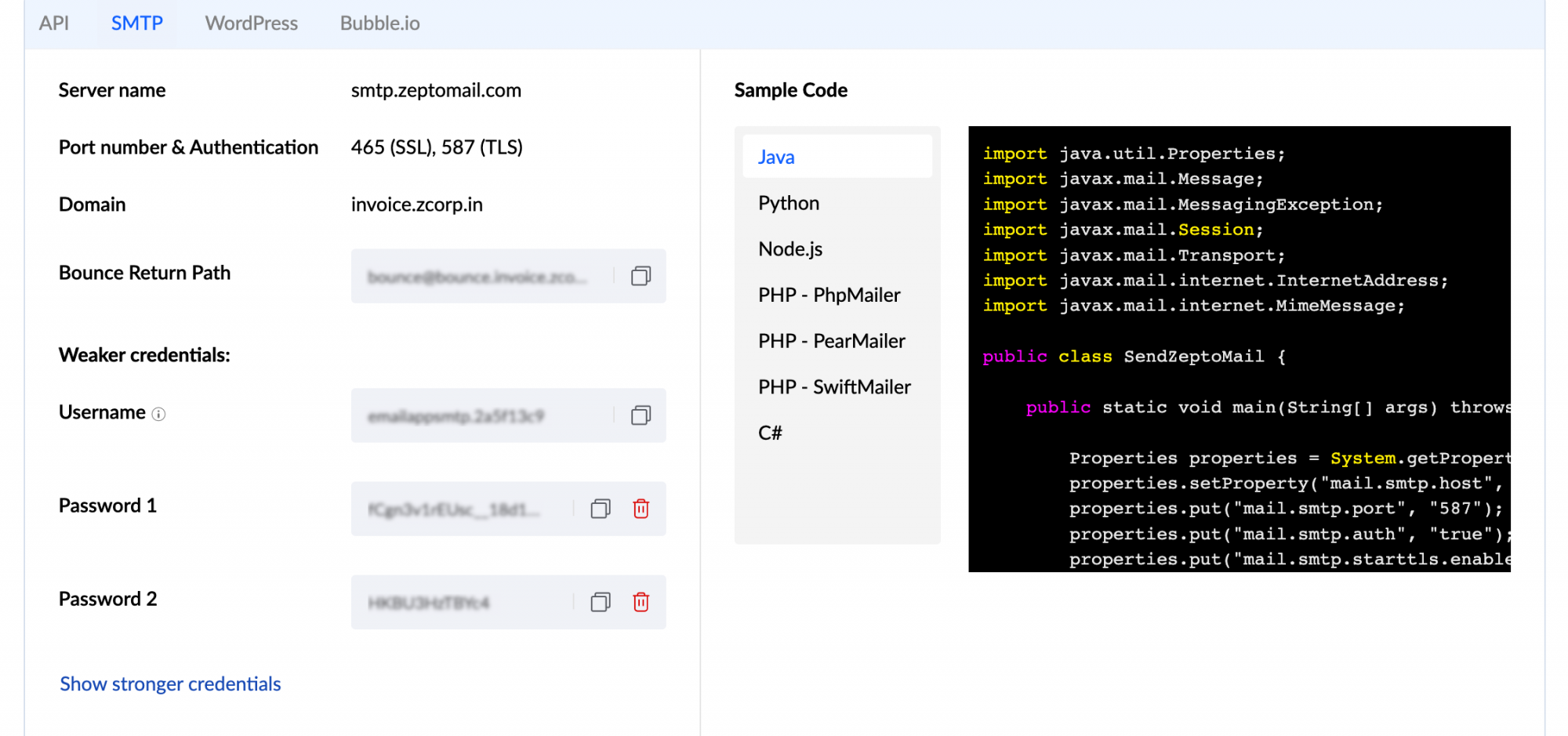Click Show stronger credentials
The width and height of the screenshot is (1568, 736).
[169, 683]
